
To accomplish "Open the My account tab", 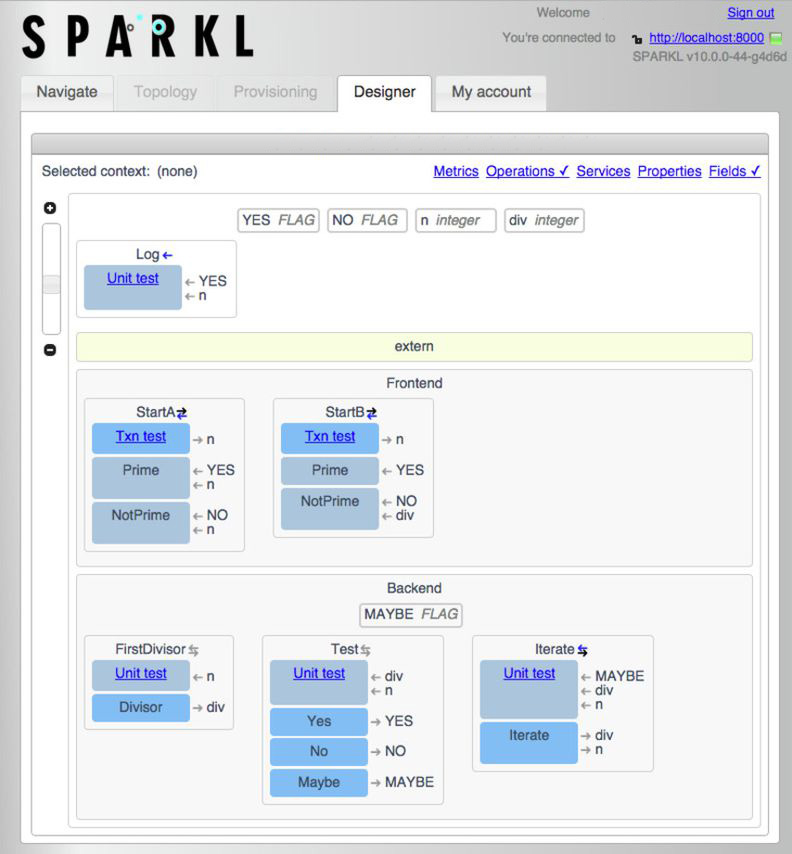I will point(491,92).
